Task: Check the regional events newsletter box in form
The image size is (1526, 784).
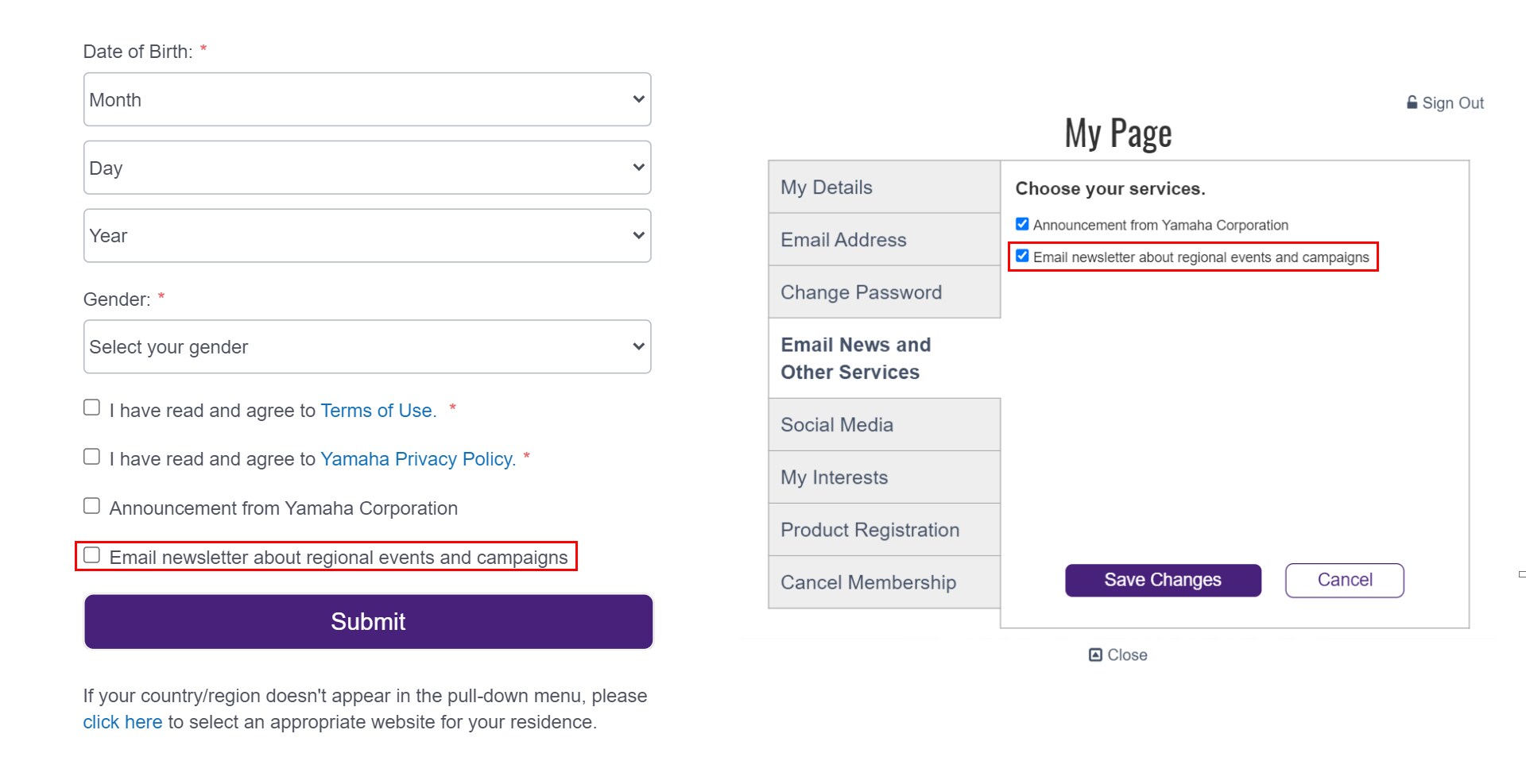Action: point(92,555)
